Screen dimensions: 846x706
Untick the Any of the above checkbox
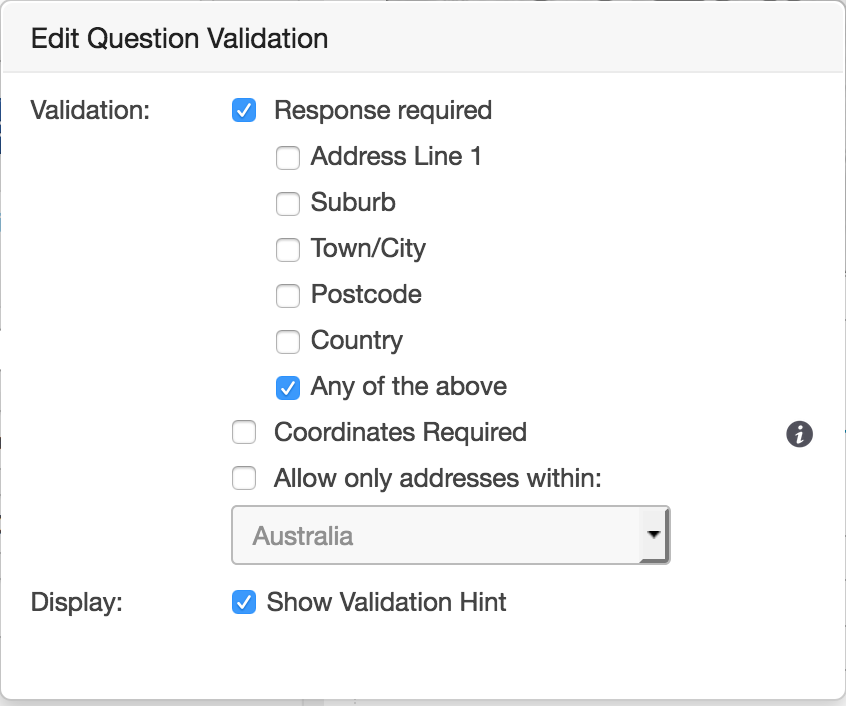click(288, 387)
